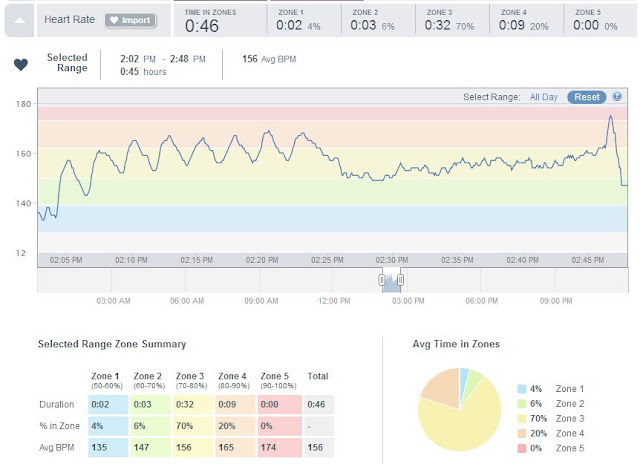Select the All Day range link
This screenshot has height=464, width=640.
(543, 97)
